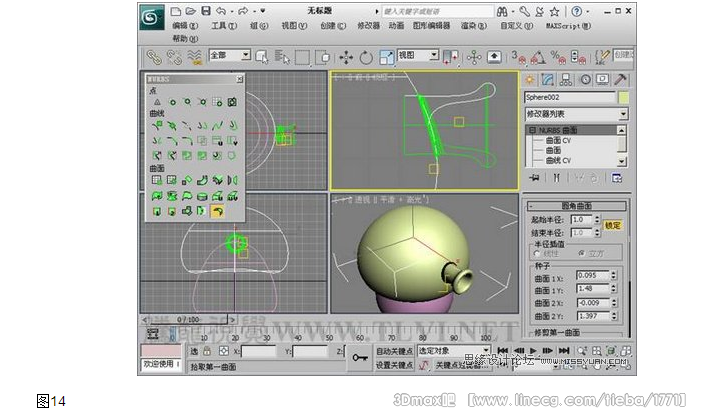Click the Use Pivot Point Center icon
The image size is (715, 417).
pyautogui.click(x=451, y=57)
